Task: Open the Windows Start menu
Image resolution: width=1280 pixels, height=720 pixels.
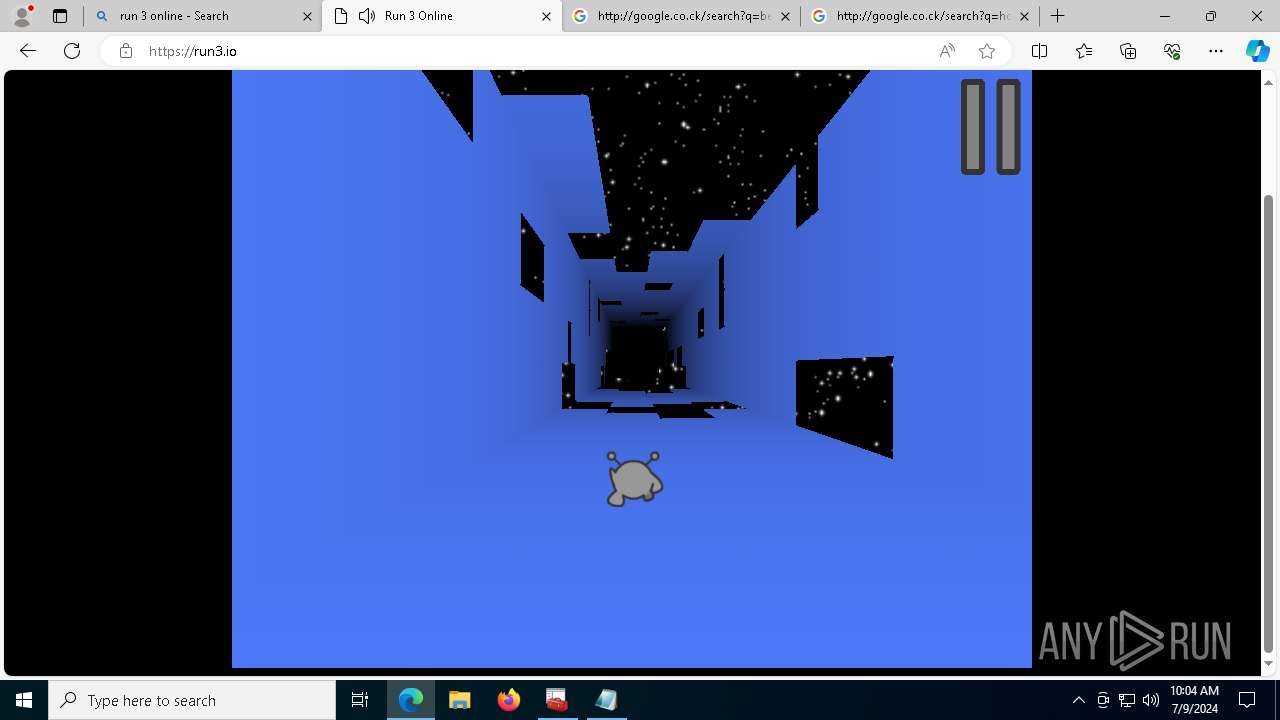Action: coord(24,700)
